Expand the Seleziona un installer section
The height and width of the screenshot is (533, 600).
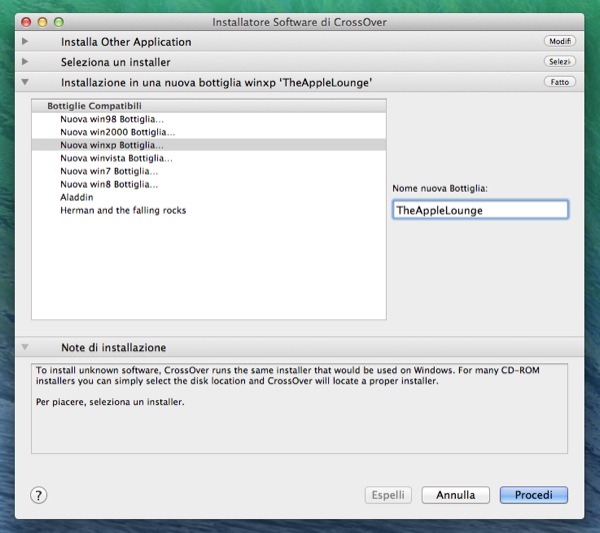point(25,62)
